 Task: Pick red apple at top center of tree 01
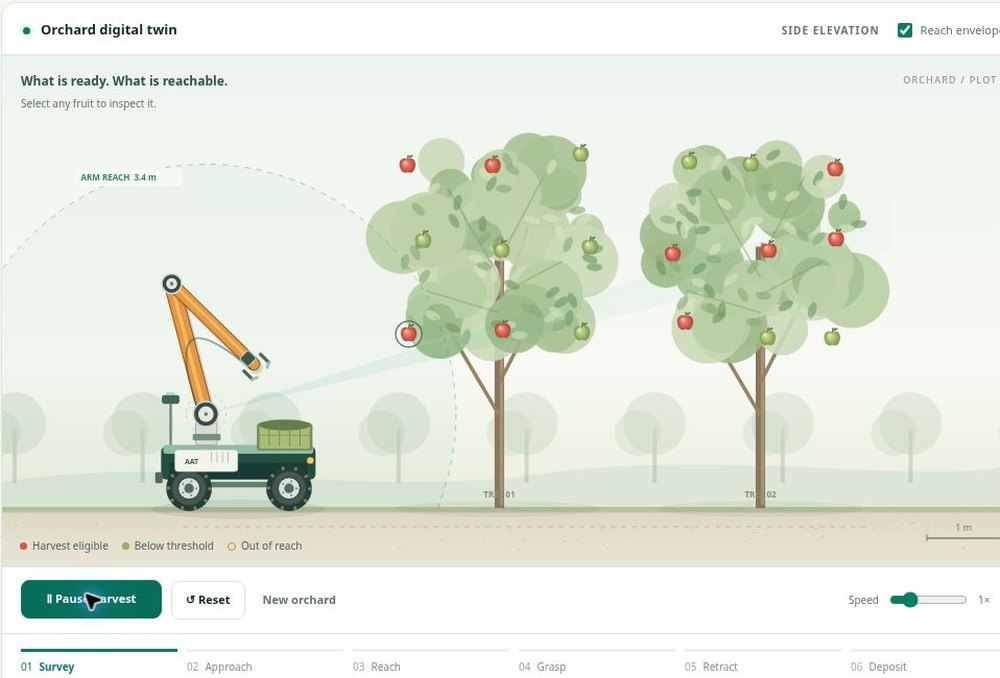coord(492,165)
